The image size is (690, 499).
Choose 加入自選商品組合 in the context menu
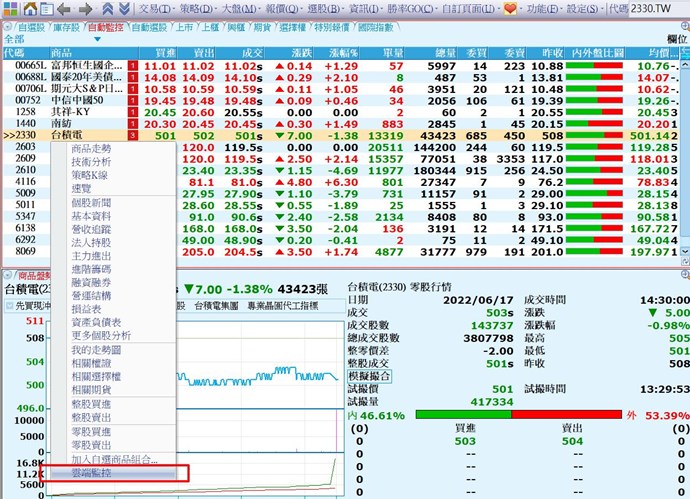pos(114,459)
